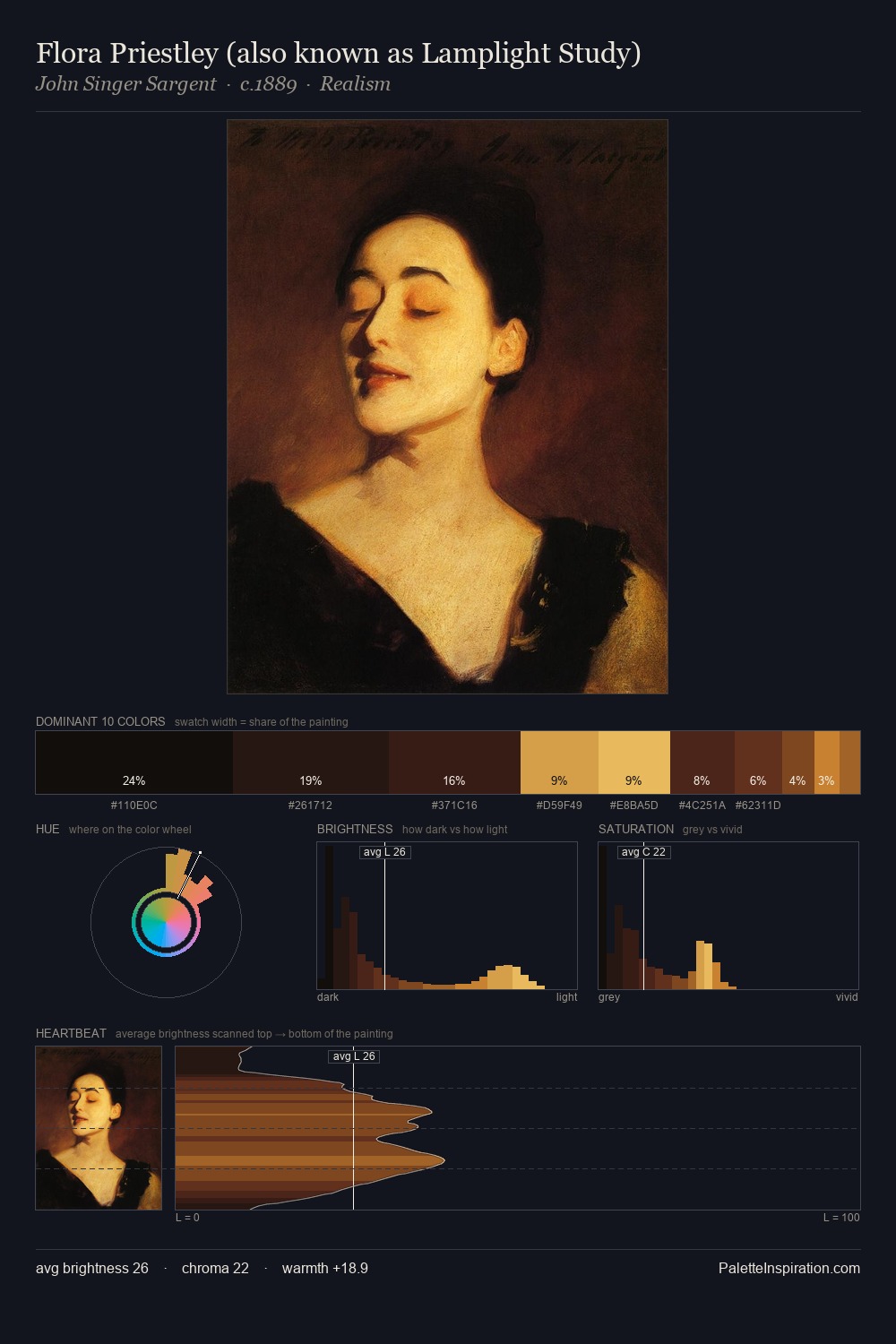The height and width of the screenshot is (1344, 896).
Task: Pick the final unlabeled swatch at palette end
Action: pyautogui.click(x=849, y=762)
